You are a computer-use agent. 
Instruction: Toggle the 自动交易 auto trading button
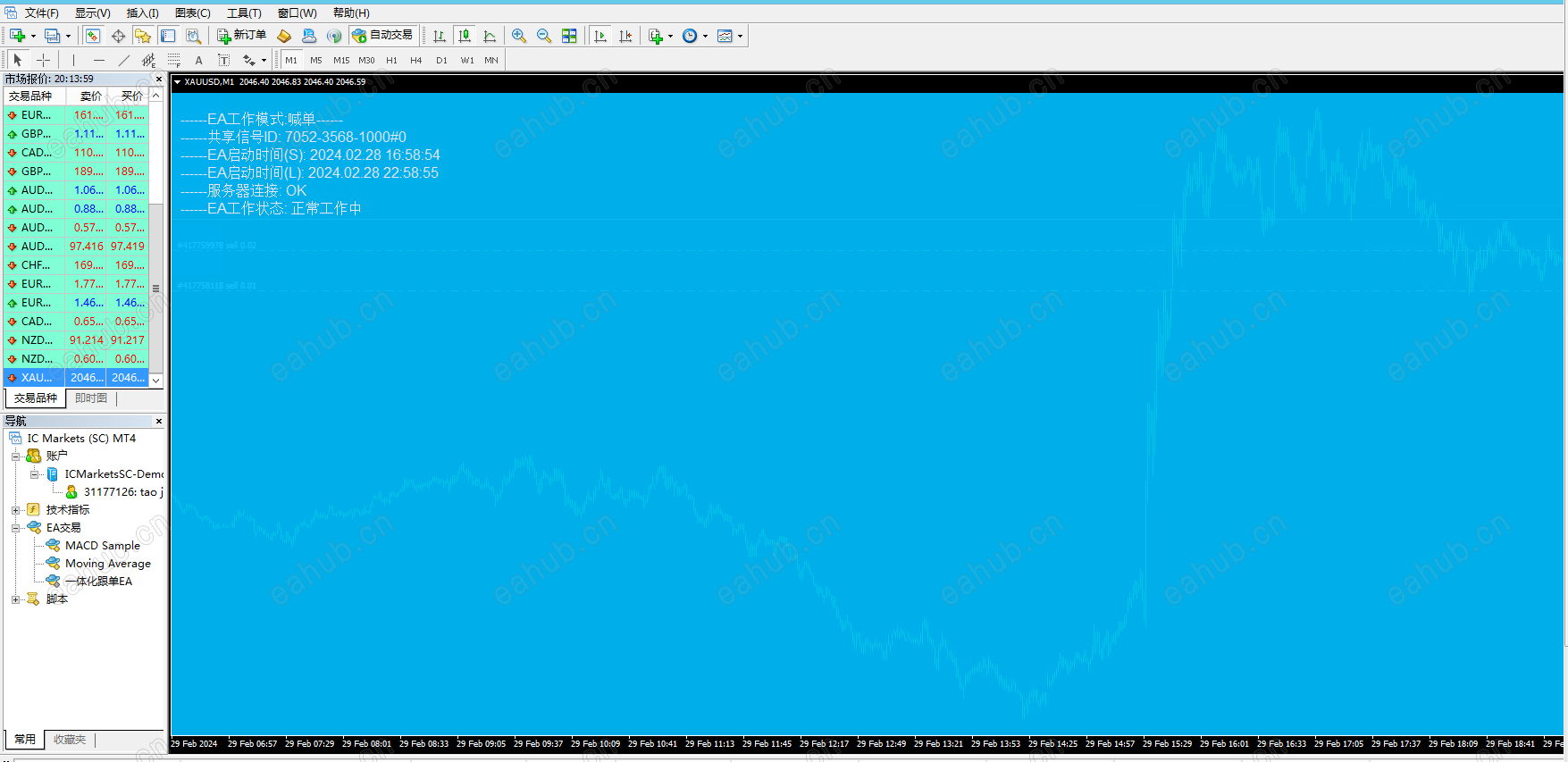tap(382, 36)
